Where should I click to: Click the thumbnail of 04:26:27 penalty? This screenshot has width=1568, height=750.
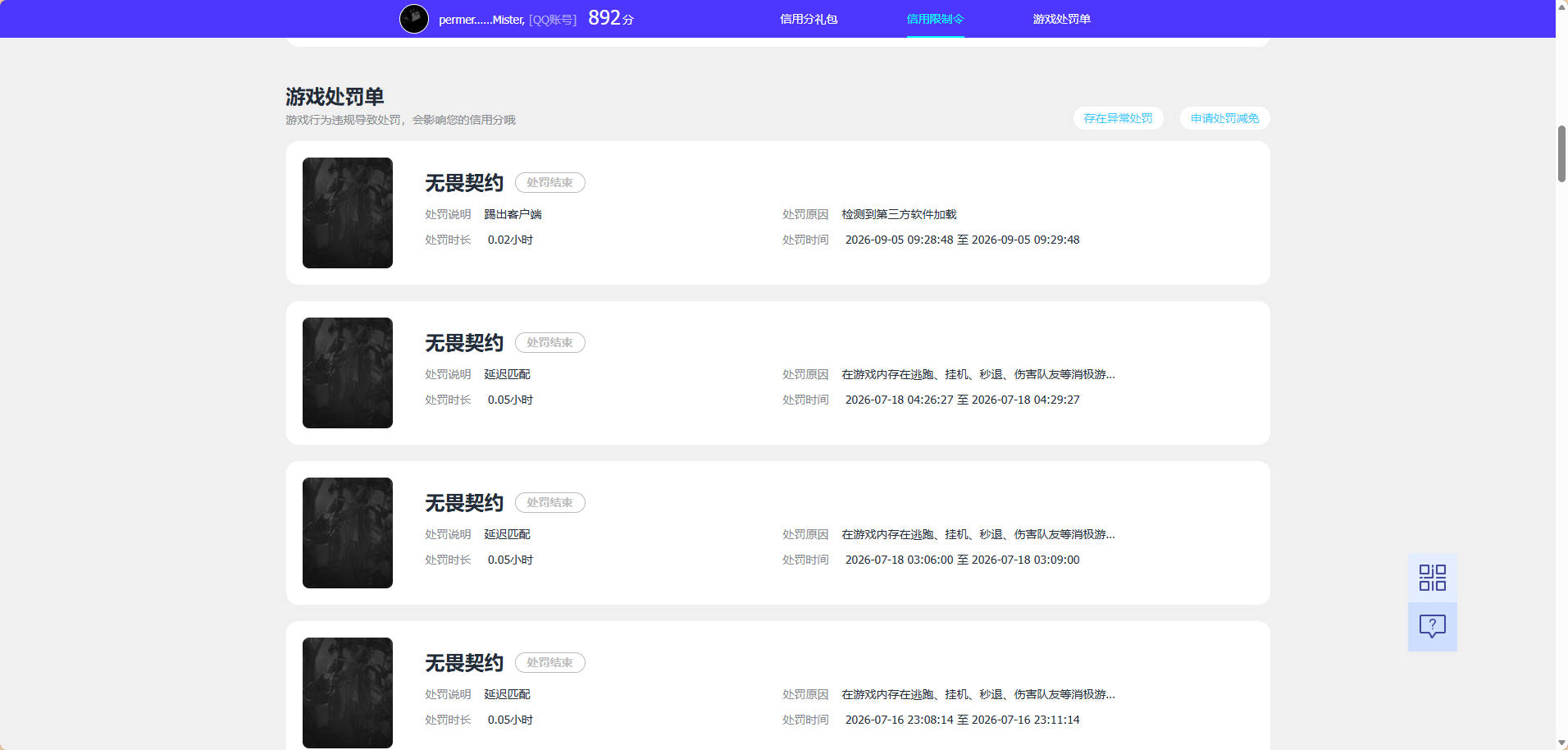[348, 373]
